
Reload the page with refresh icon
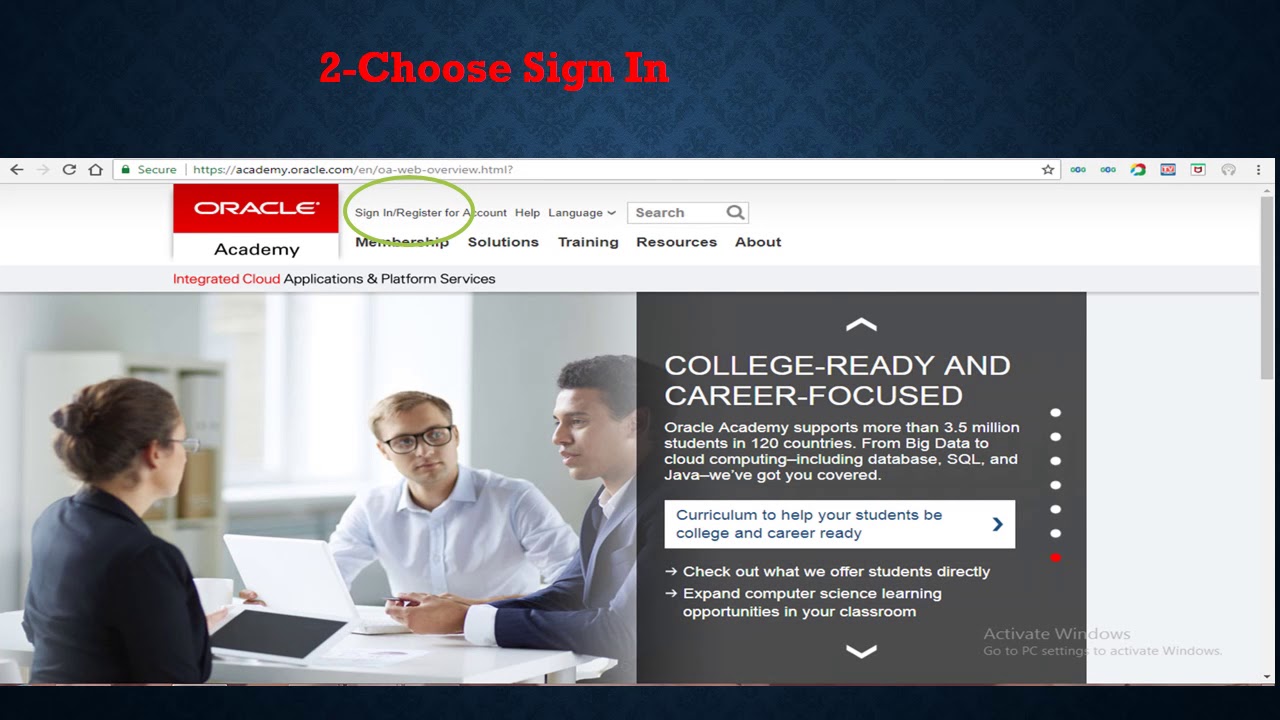(69, 169)
